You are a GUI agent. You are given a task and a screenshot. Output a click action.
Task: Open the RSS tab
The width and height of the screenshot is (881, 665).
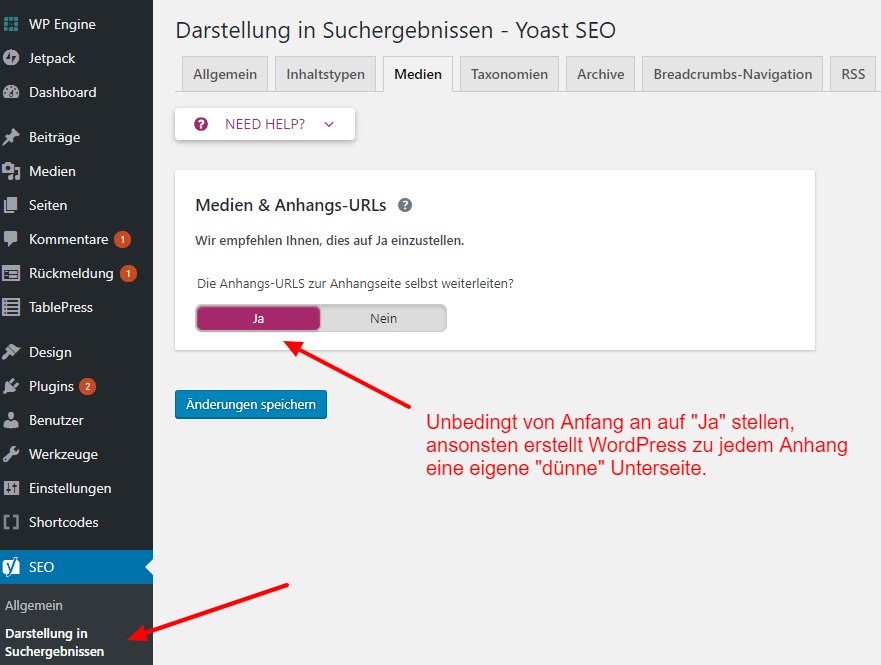coord(853,74)
